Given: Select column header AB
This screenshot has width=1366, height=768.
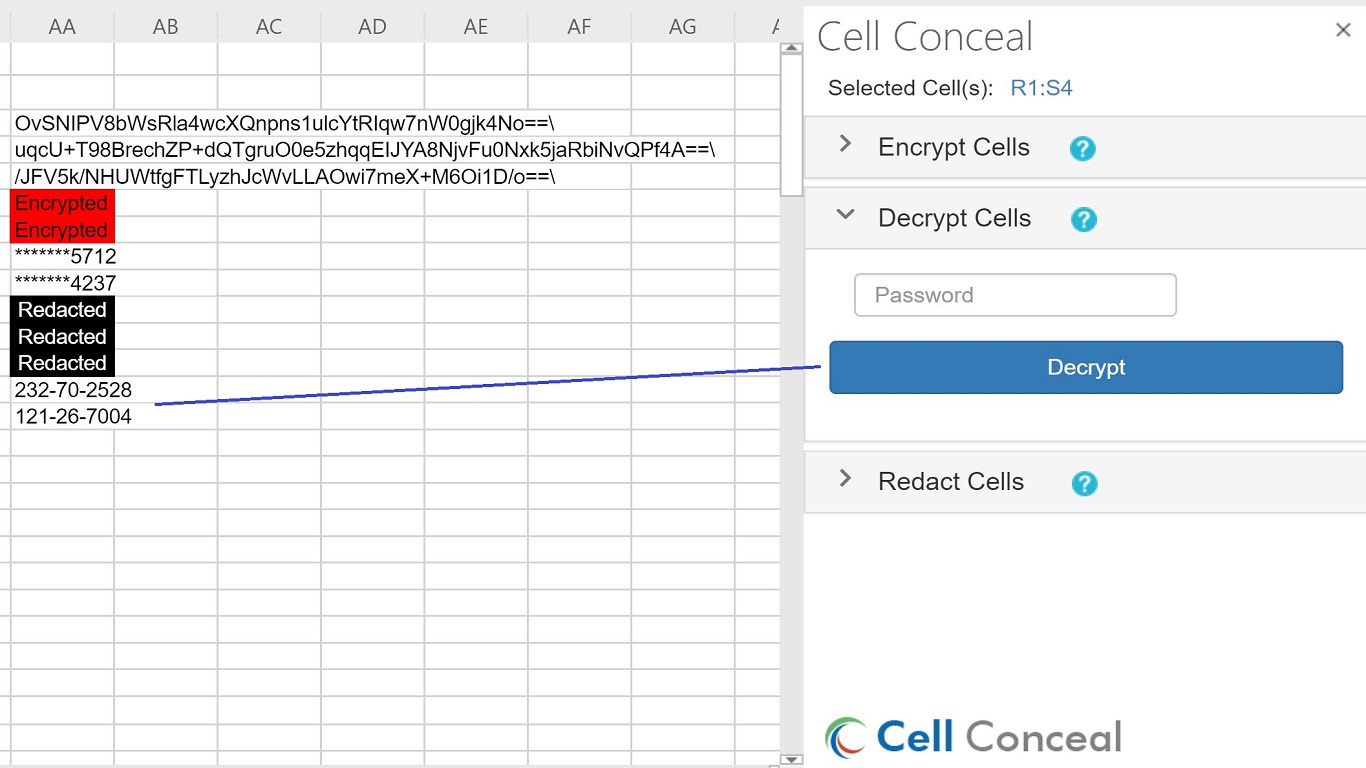Looking at the screenshot, I should coord(166,27).
